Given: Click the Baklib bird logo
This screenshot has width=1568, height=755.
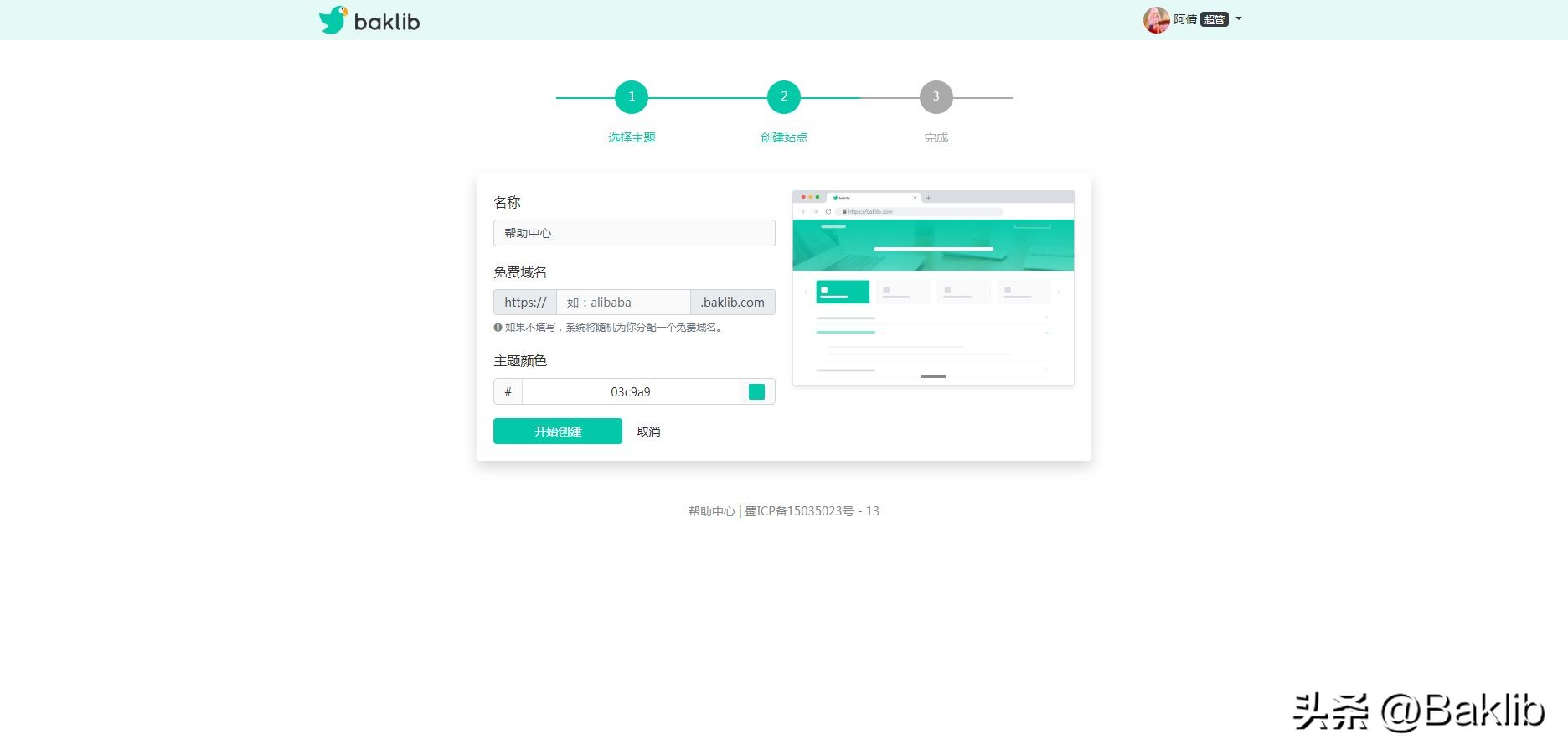Looking at the screenshot, I should 333,19.
